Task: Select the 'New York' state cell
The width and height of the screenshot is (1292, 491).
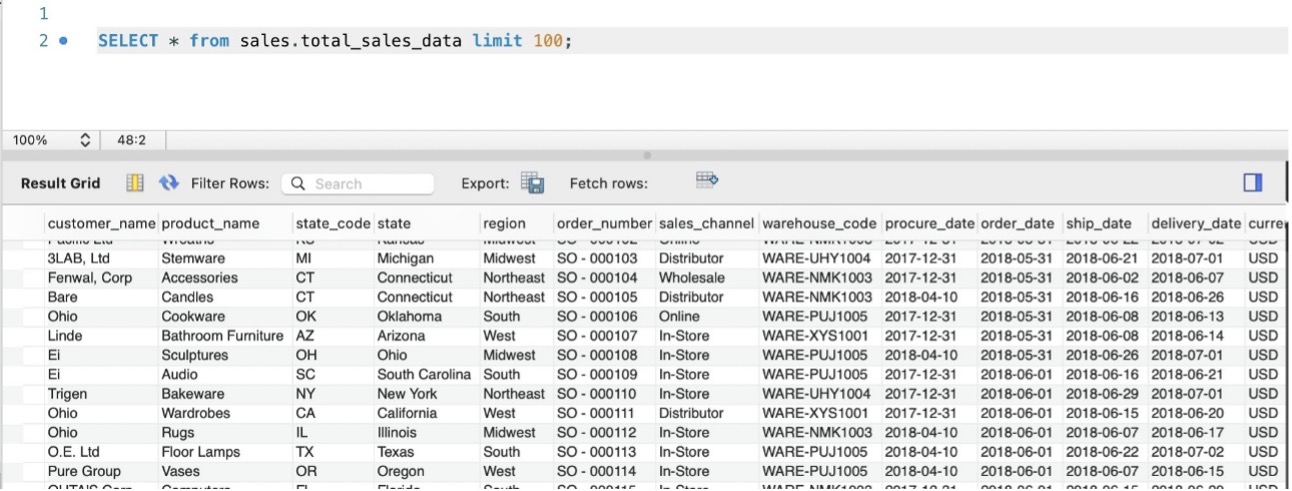Action: (x=407, y=394)
